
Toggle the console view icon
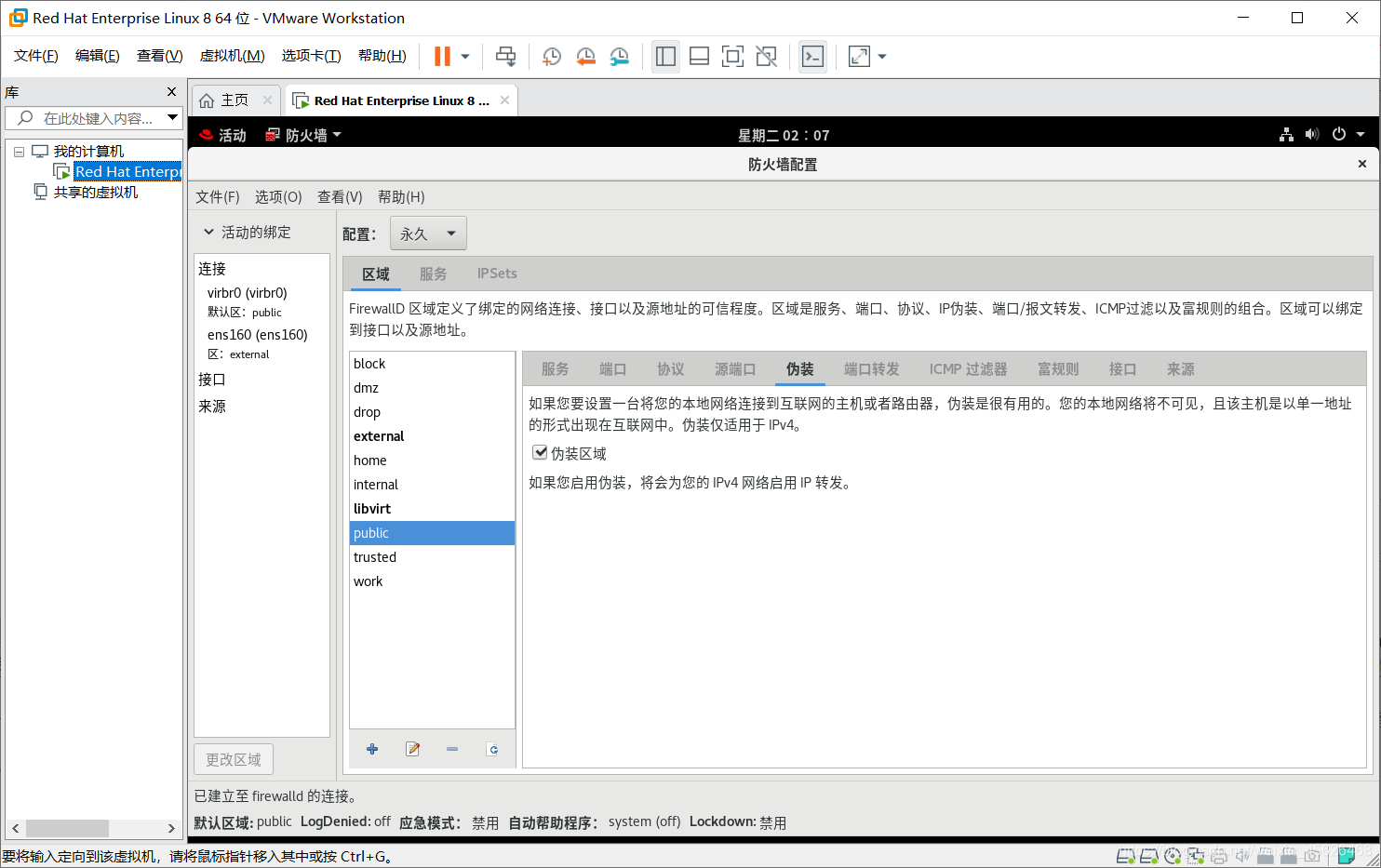812,57
